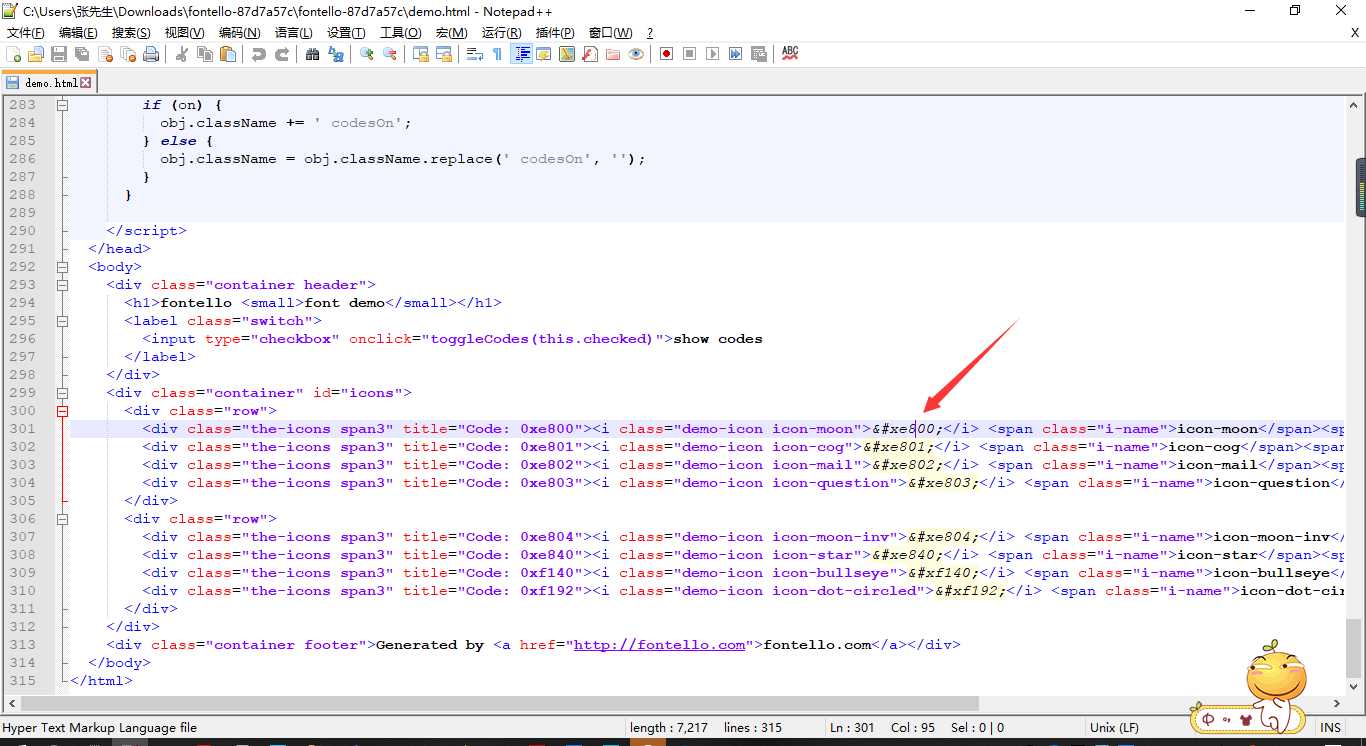
Task: Open the 宏(M) menu
Action: [451, 33]
